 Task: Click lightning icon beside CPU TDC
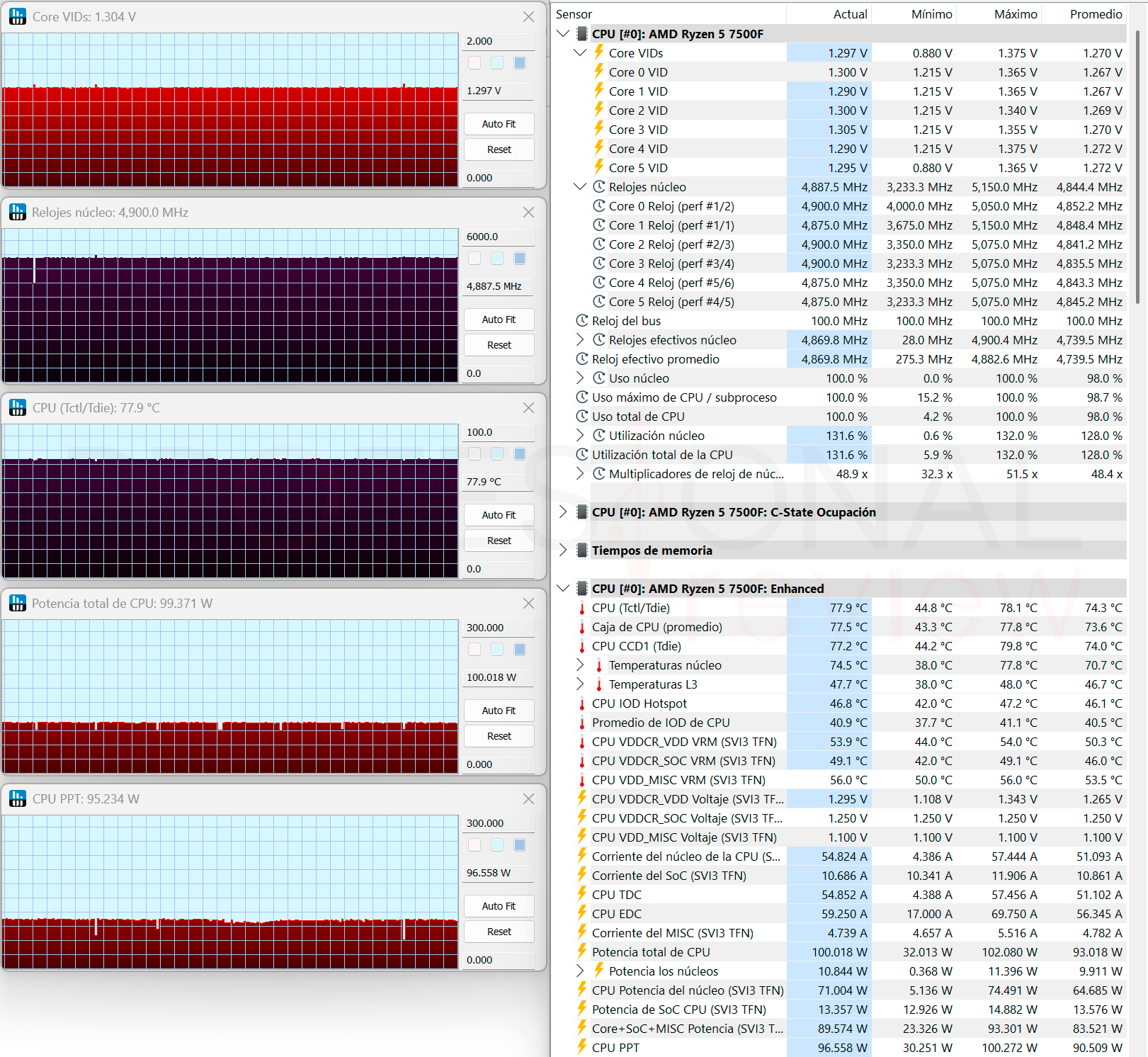click(582, 894)
